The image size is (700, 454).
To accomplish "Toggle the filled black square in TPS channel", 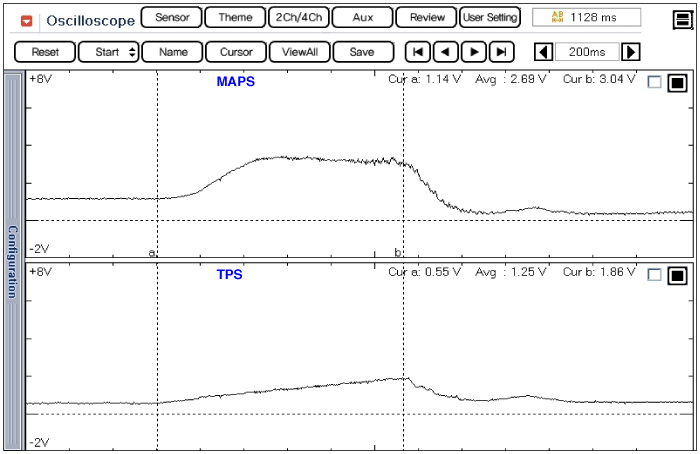I will click(677, 276).
